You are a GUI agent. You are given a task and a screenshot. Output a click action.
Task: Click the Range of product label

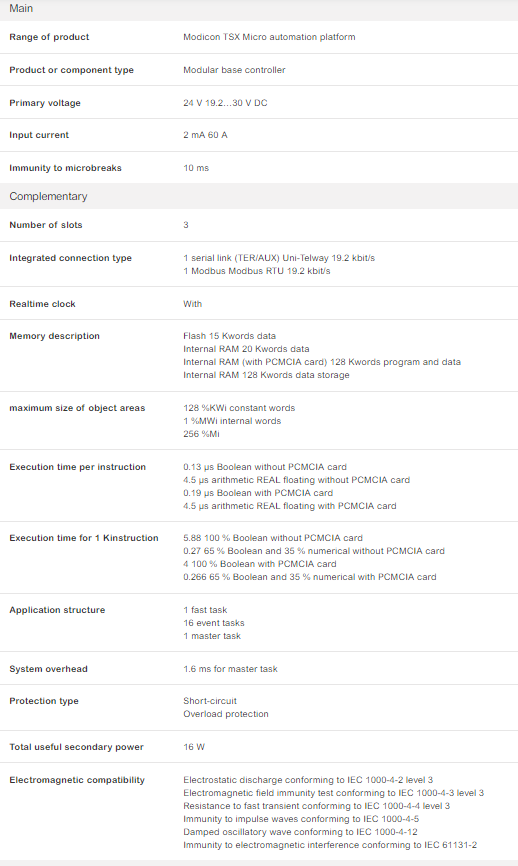click(x=49, y=37)
